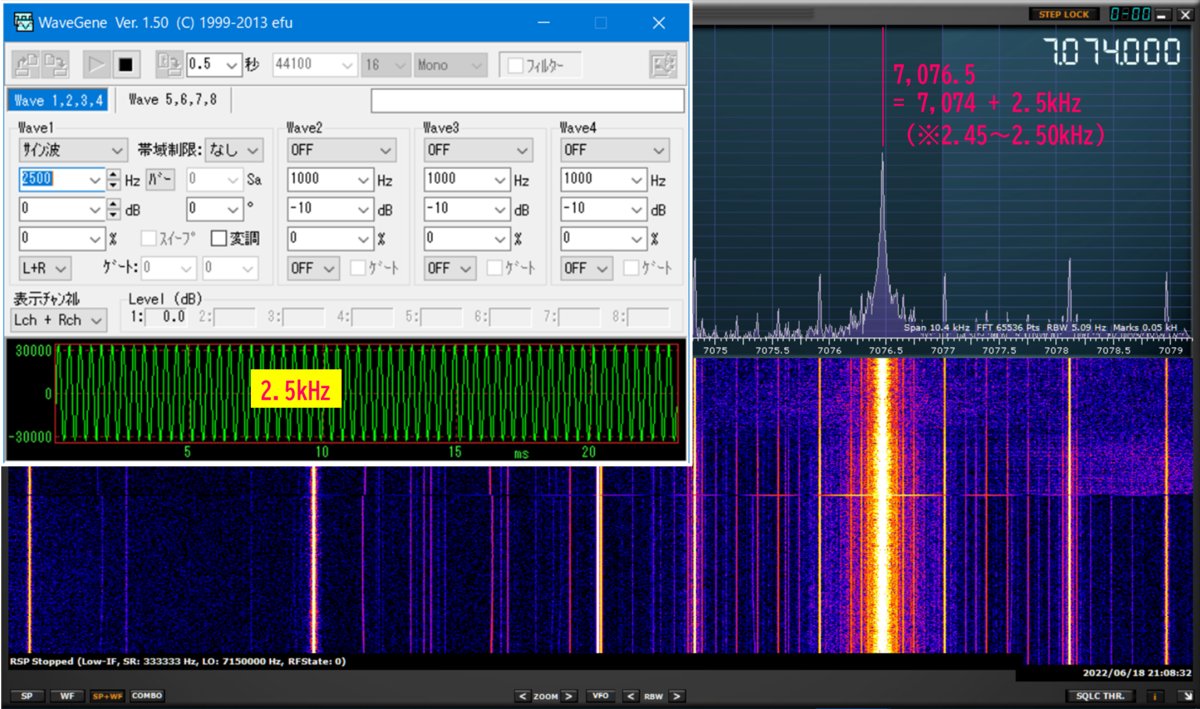The height and width of the screenshot is (709, 1200).
Task: Open the 帯域制限 なし dropdown
Action: point(234,150)
